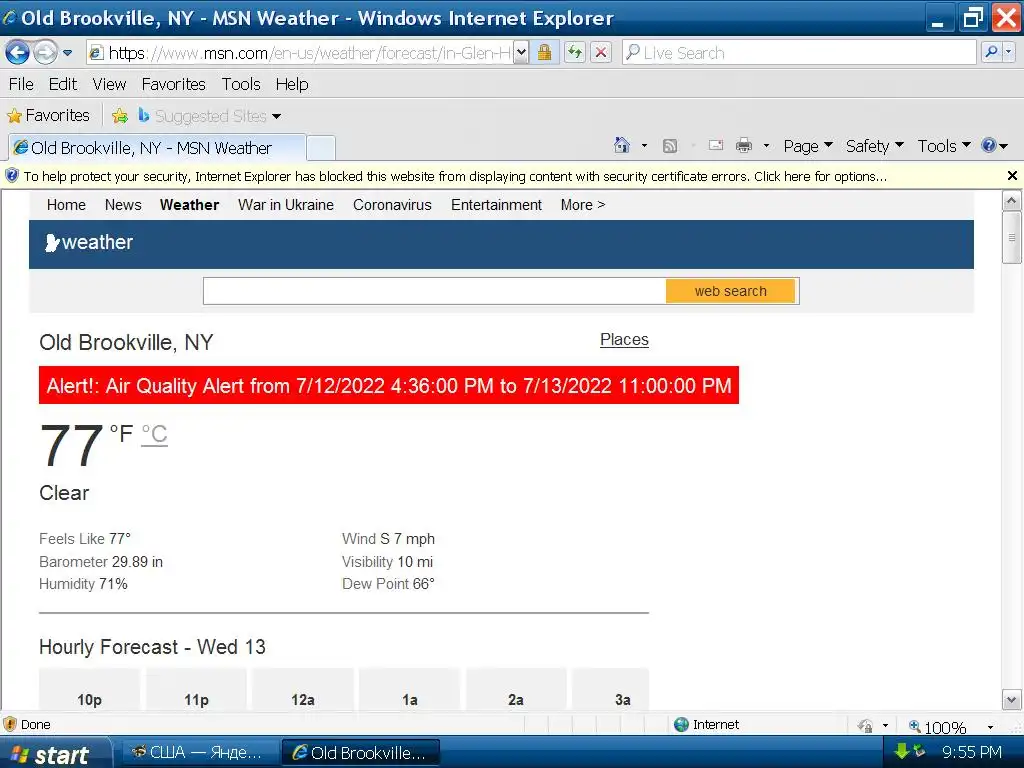Image resolution: width=1024 pixels, height=768 pixels.
Task: Click the Read Mail icon
Action: point(716,145)
